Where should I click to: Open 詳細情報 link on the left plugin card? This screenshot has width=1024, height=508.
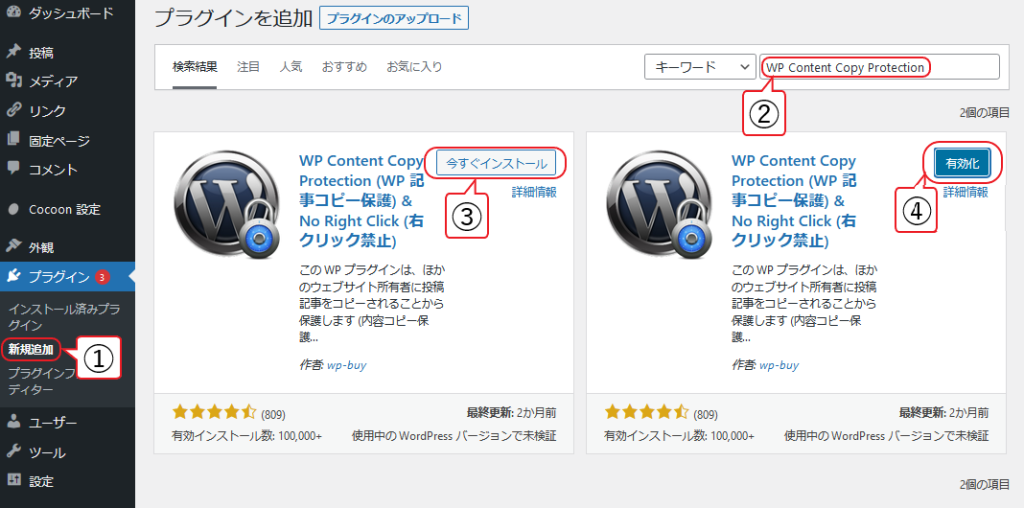(x=534, y=192)
